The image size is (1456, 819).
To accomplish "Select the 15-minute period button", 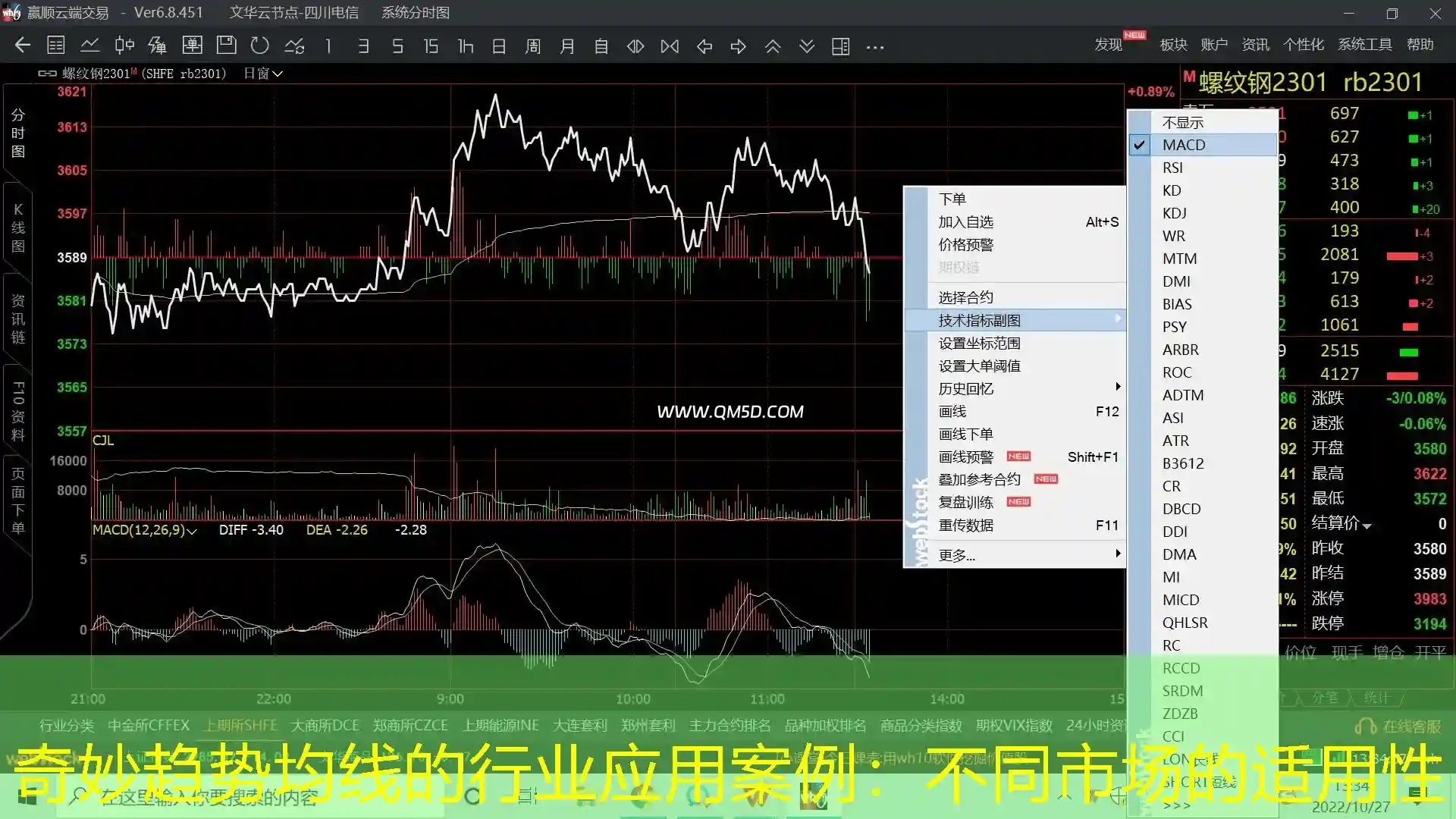I will (x=431, y=46).
